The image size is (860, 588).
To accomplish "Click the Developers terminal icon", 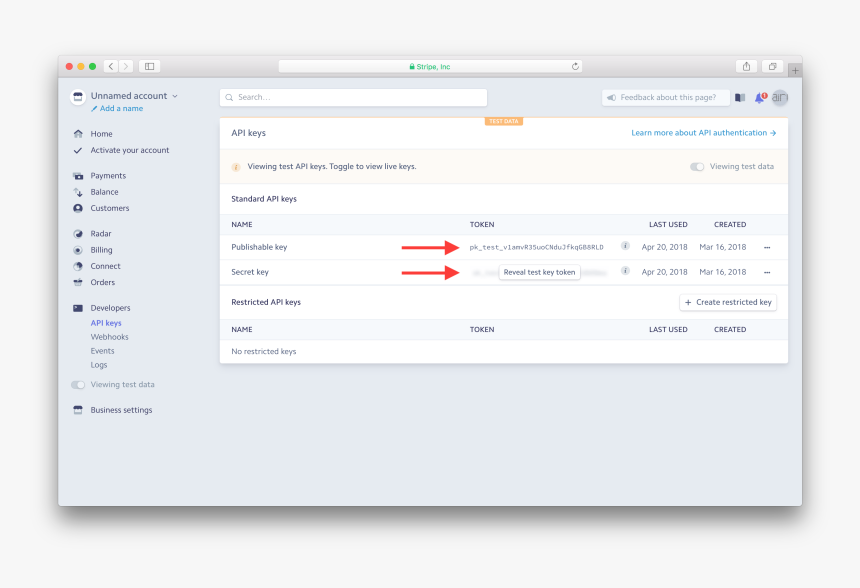I will click(78, 308).
